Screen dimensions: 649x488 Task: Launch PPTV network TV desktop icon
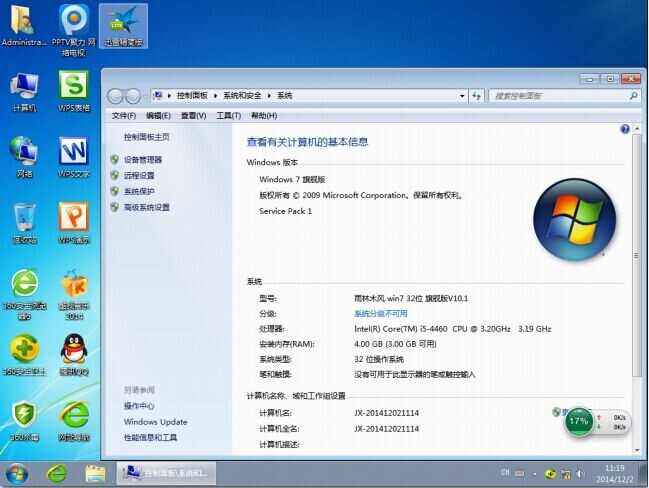(74, 30)
